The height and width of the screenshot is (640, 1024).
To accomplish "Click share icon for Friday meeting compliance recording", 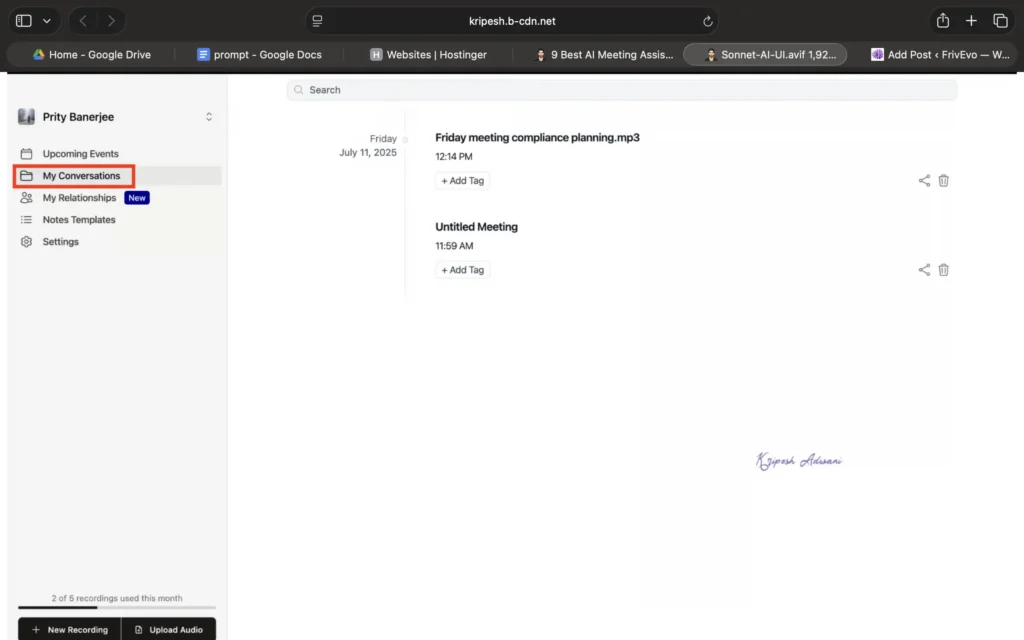I will (924, 181).
